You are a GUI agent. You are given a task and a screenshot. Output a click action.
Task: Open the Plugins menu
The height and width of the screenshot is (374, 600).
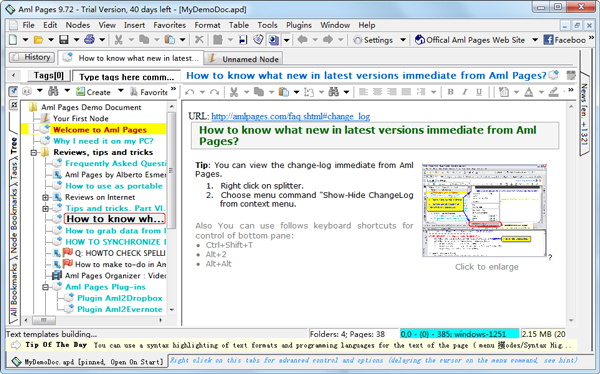[299, 25]
